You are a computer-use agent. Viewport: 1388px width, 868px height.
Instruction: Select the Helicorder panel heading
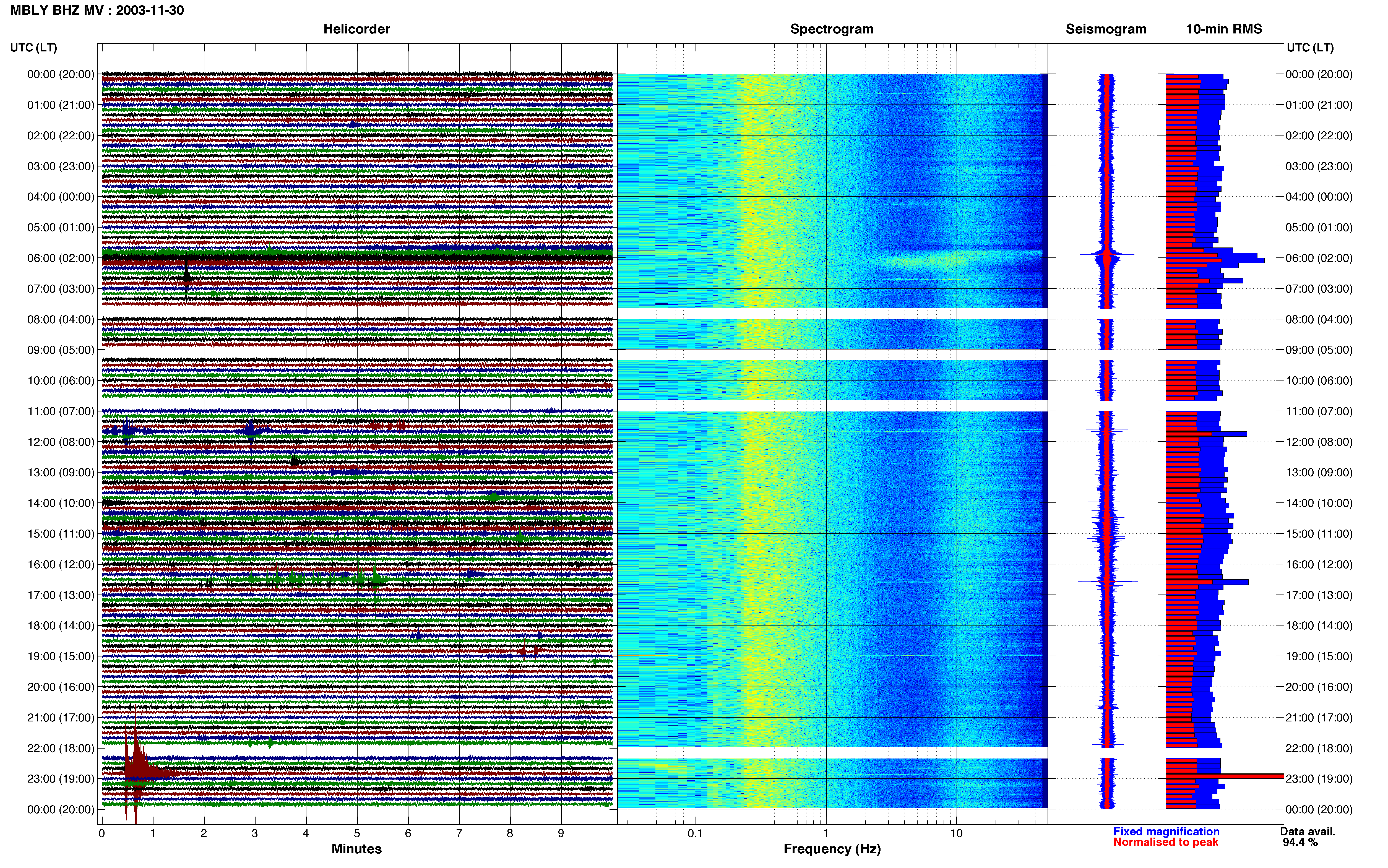point(356,29)
